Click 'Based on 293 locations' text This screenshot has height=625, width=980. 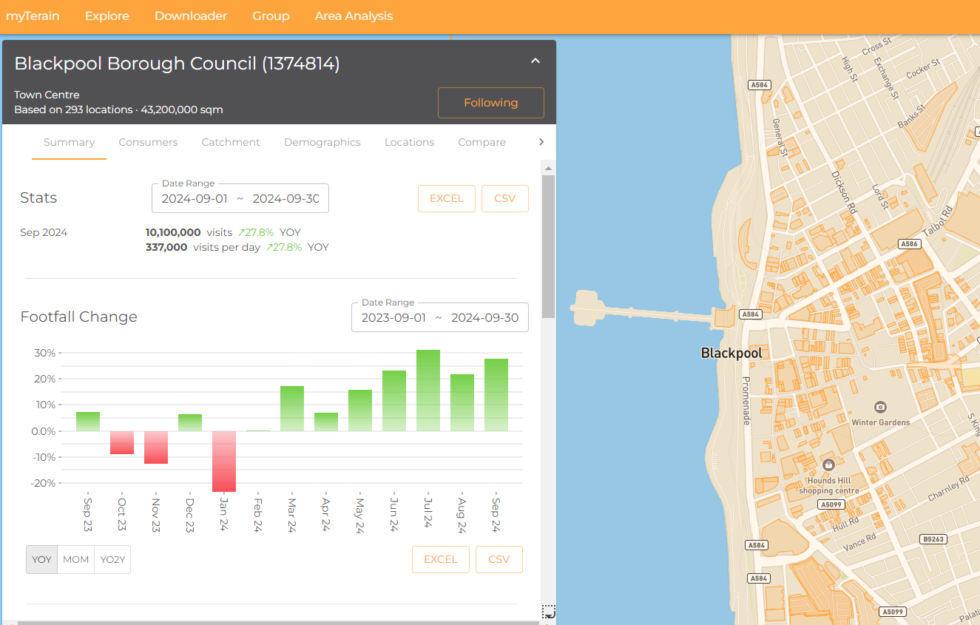click(73, 109)
